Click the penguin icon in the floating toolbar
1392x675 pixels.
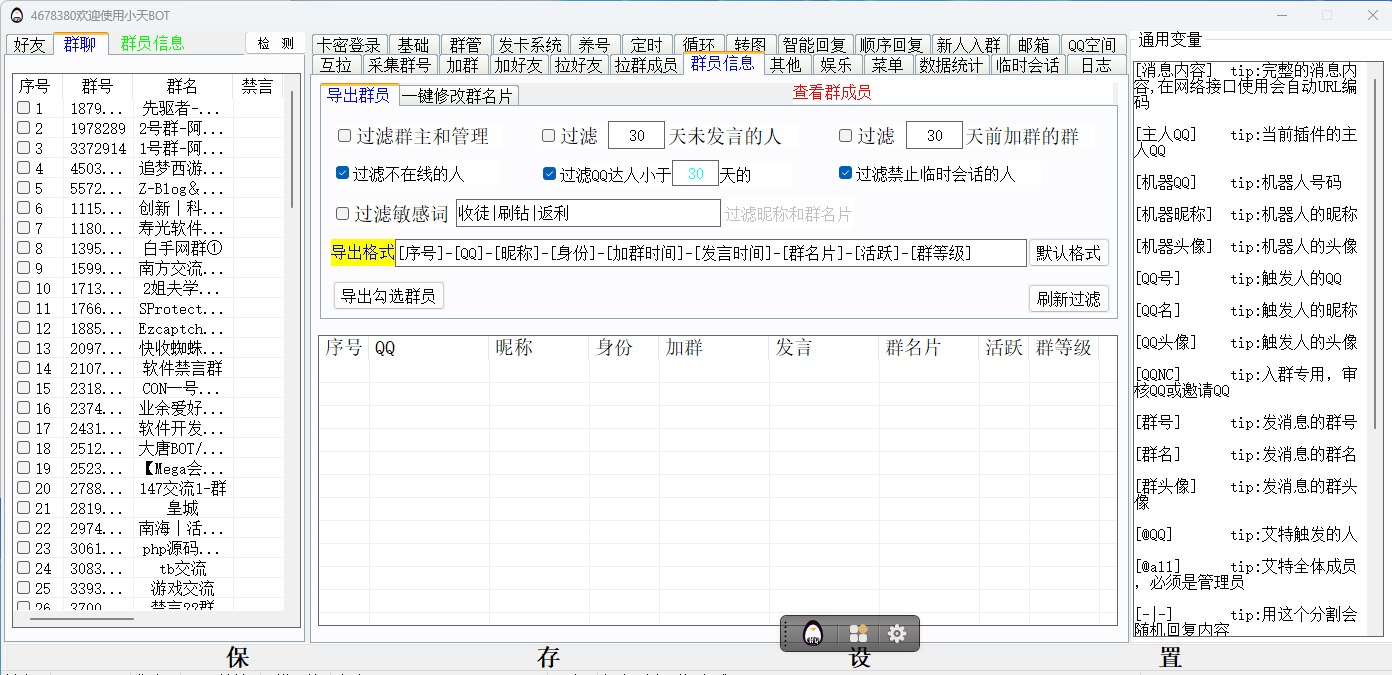(814, 634)
